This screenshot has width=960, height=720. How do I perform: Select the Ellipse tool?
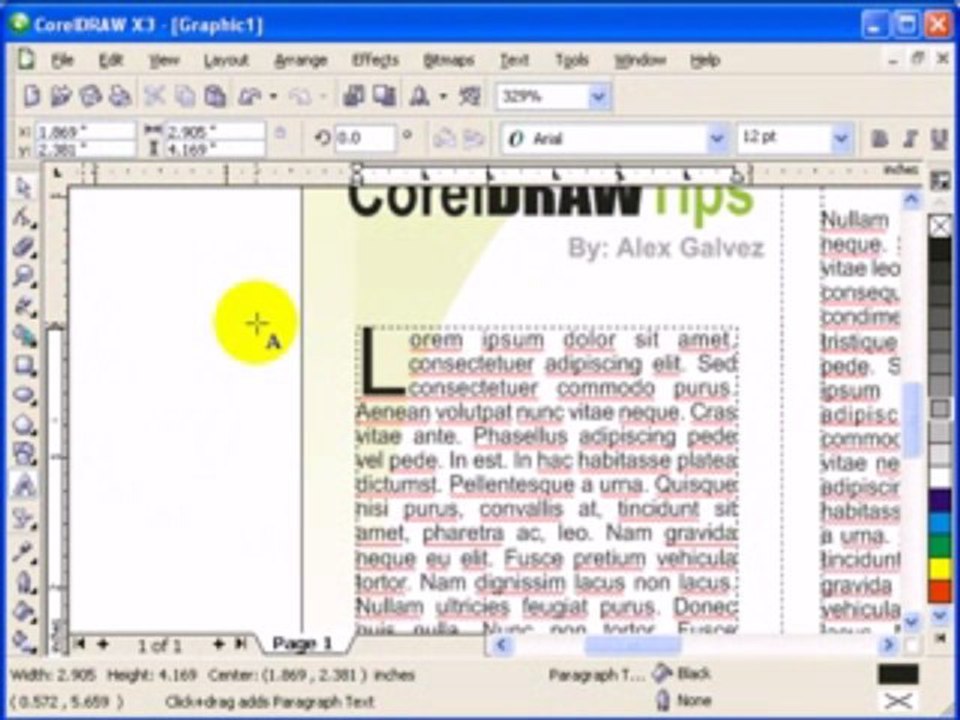coord(23,395)
